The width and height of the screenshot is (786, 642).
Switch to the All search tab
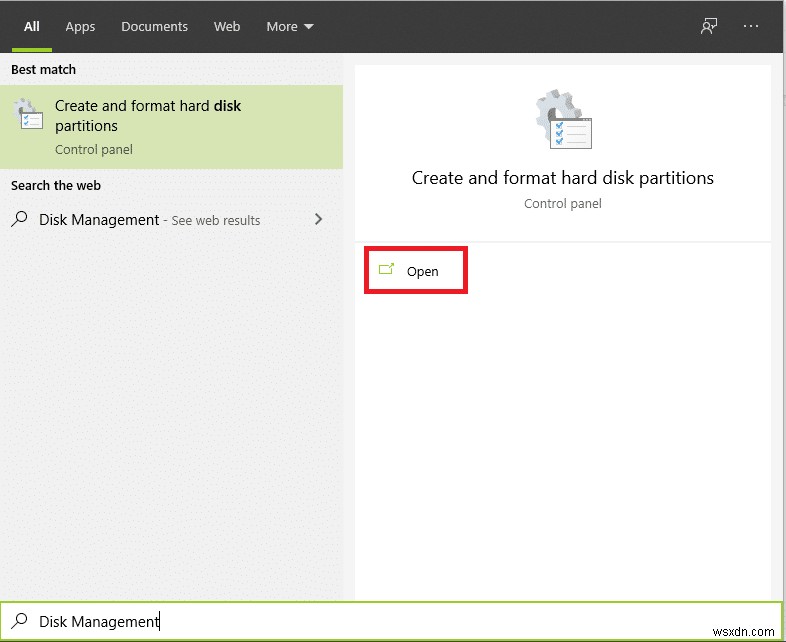point(32,27)
